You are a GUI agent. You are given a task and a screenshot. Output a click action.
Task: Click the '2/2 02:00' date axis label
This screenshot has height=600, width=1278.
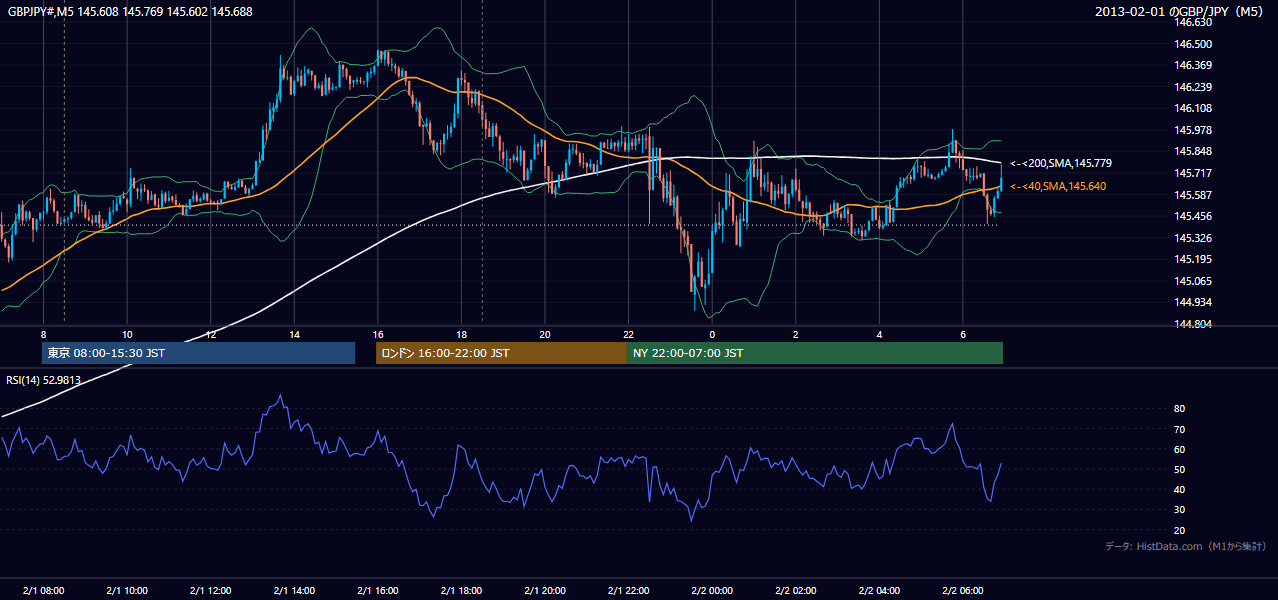click(795, 591)
